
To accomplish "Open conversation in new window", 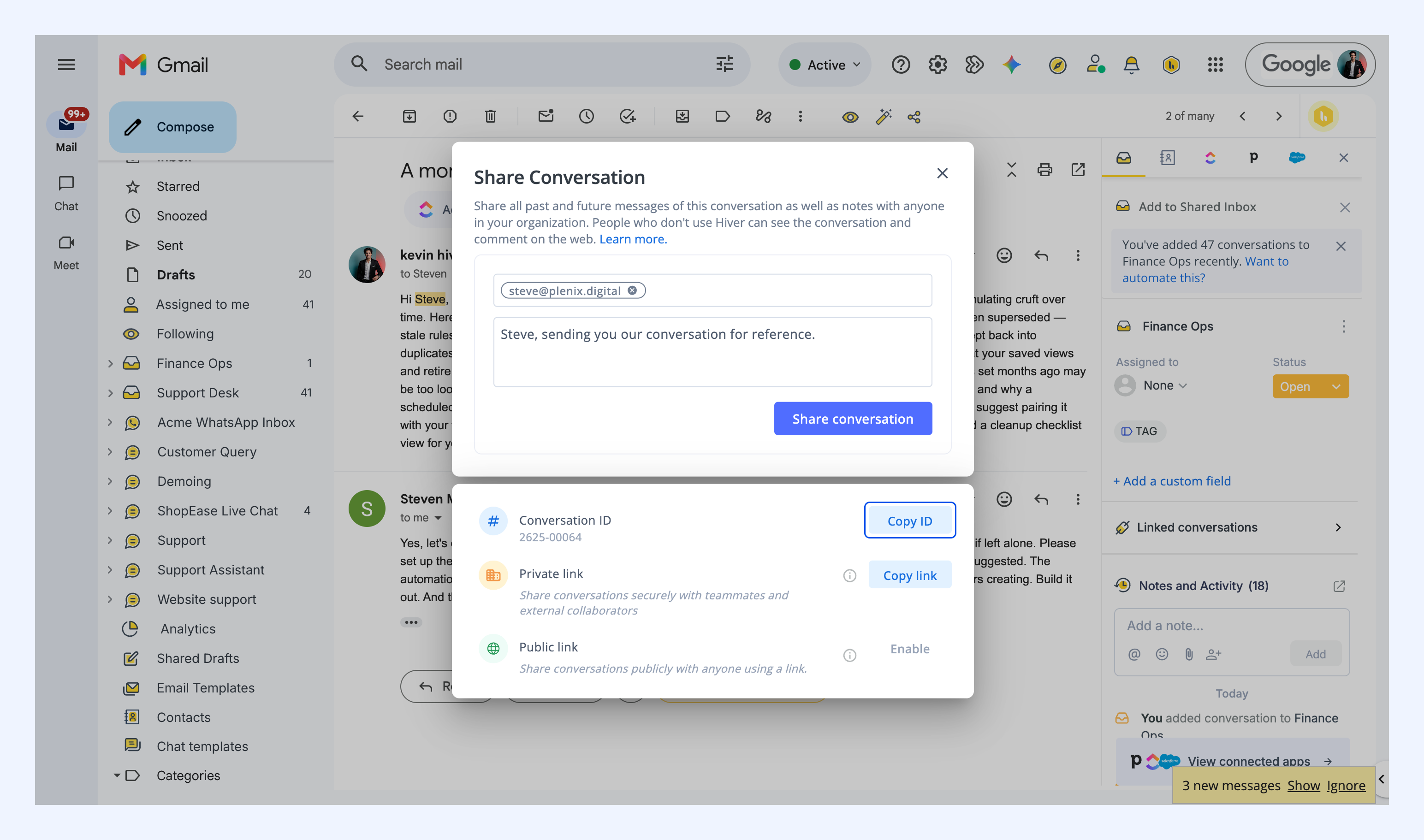I will 1078,170.
